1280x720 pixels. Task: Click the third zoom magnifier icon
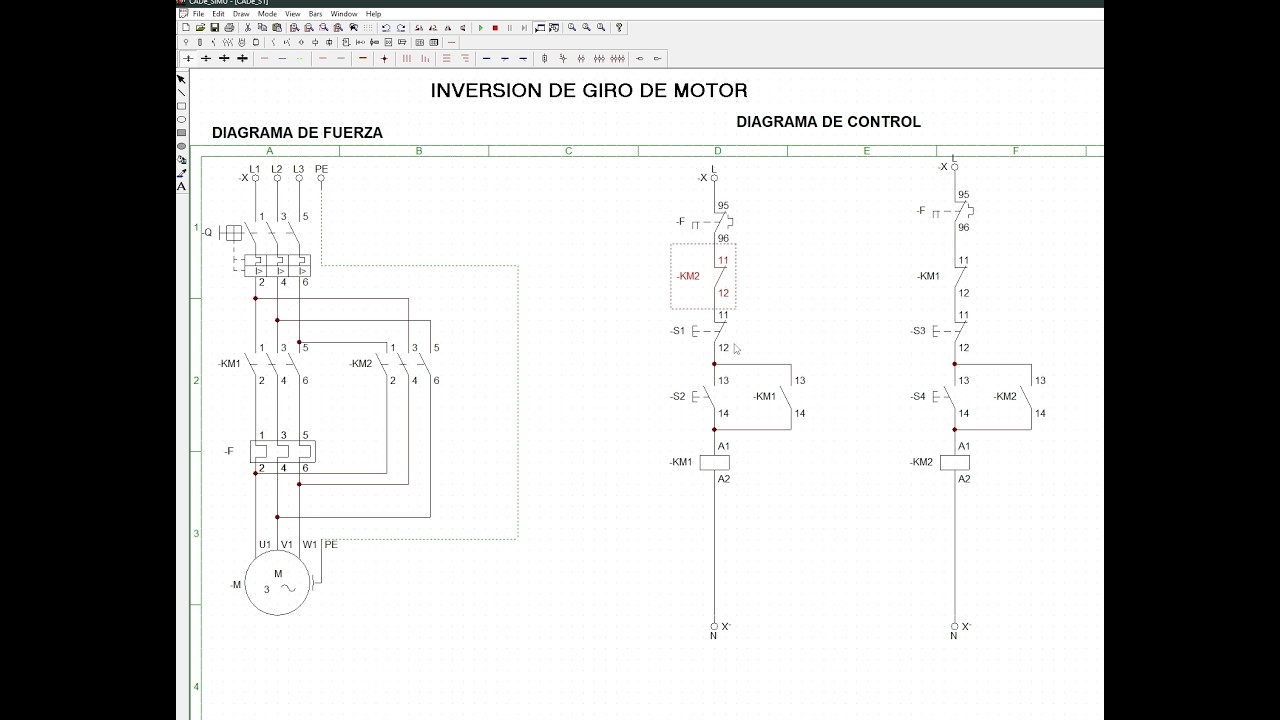click(x=601, y=28)
